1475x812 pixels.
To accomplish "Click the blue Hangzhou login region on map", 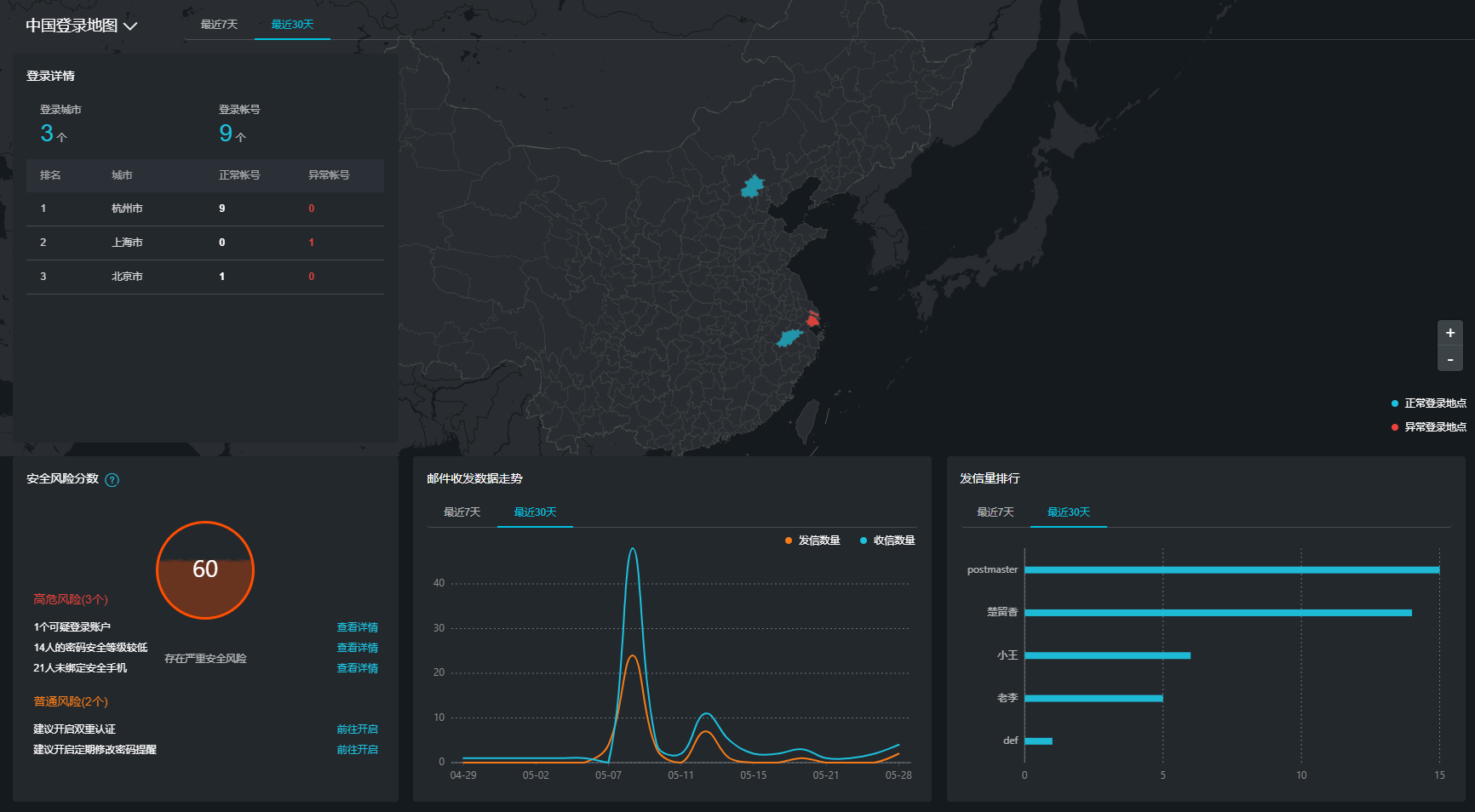I will (x=789, y=338).
